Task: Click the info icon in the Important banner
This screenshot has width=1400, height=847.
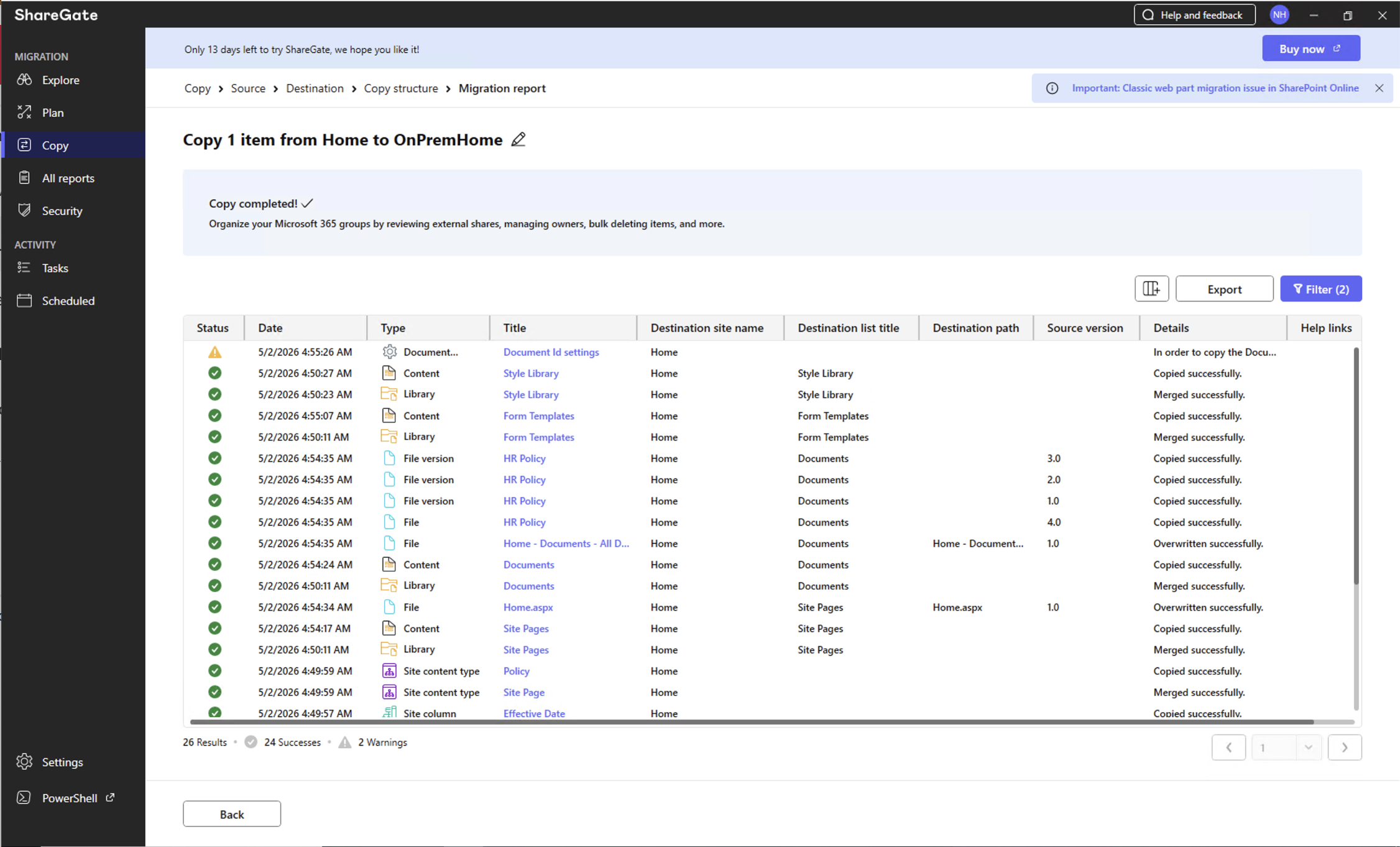Action: (x=1052, y=88)
